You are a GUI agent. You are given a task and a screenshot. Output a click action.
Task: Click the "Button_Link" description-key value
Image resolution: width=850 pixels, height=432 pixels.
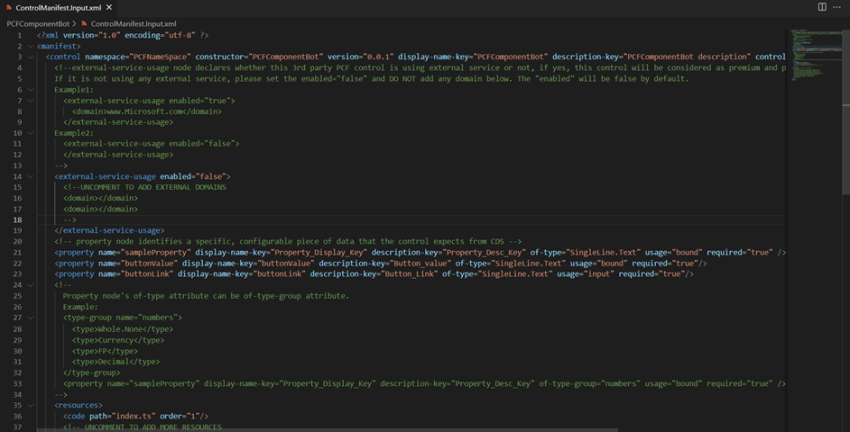410,274
